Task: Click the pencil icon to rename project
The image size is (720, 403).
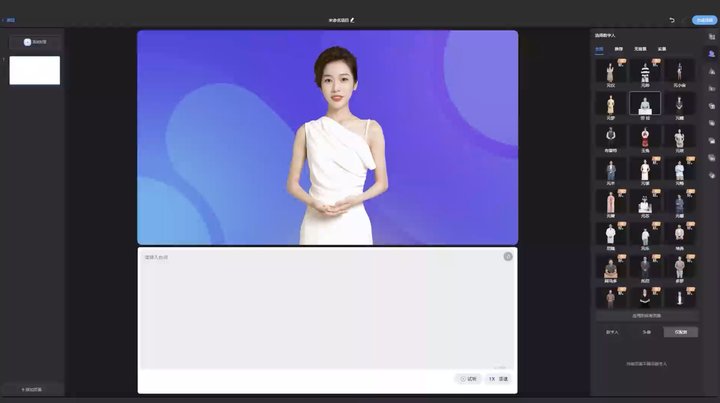Action: (352, 19)
